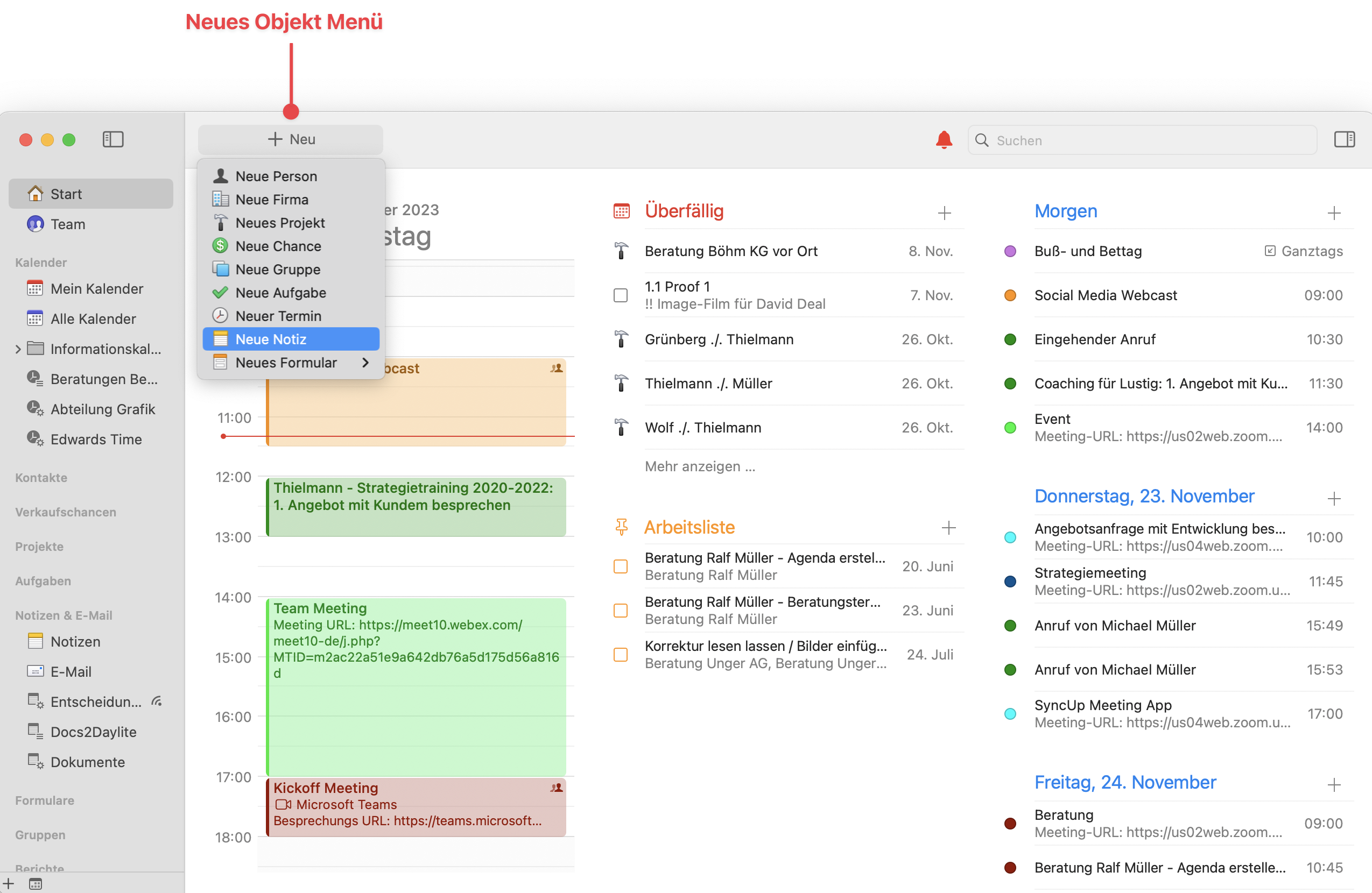
Task: Click Mehr anzeigen link under Überfällig
Action: [x=699, y=466]
